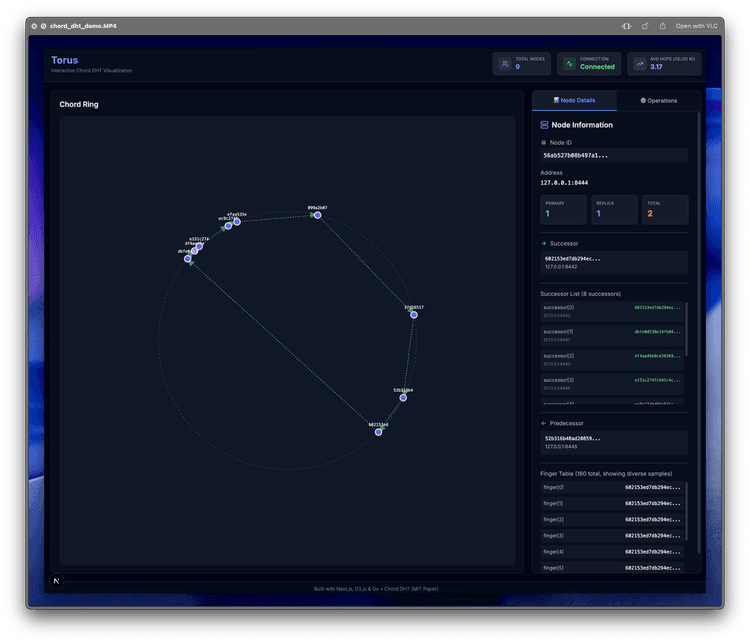This screenshot has height=643, width=750.
Task: Click the Node Information server icon
Action: point(544,125)
